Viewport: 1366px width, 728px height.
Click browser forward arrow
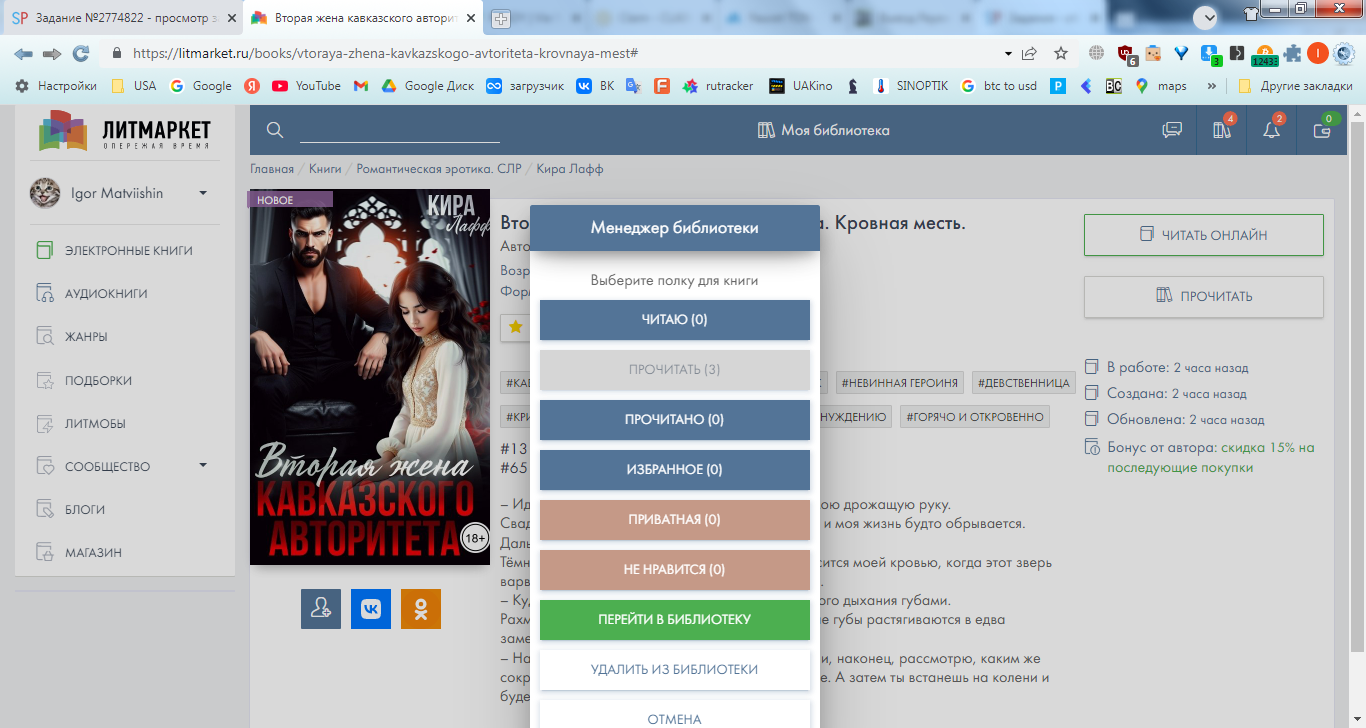coord(52,53)
